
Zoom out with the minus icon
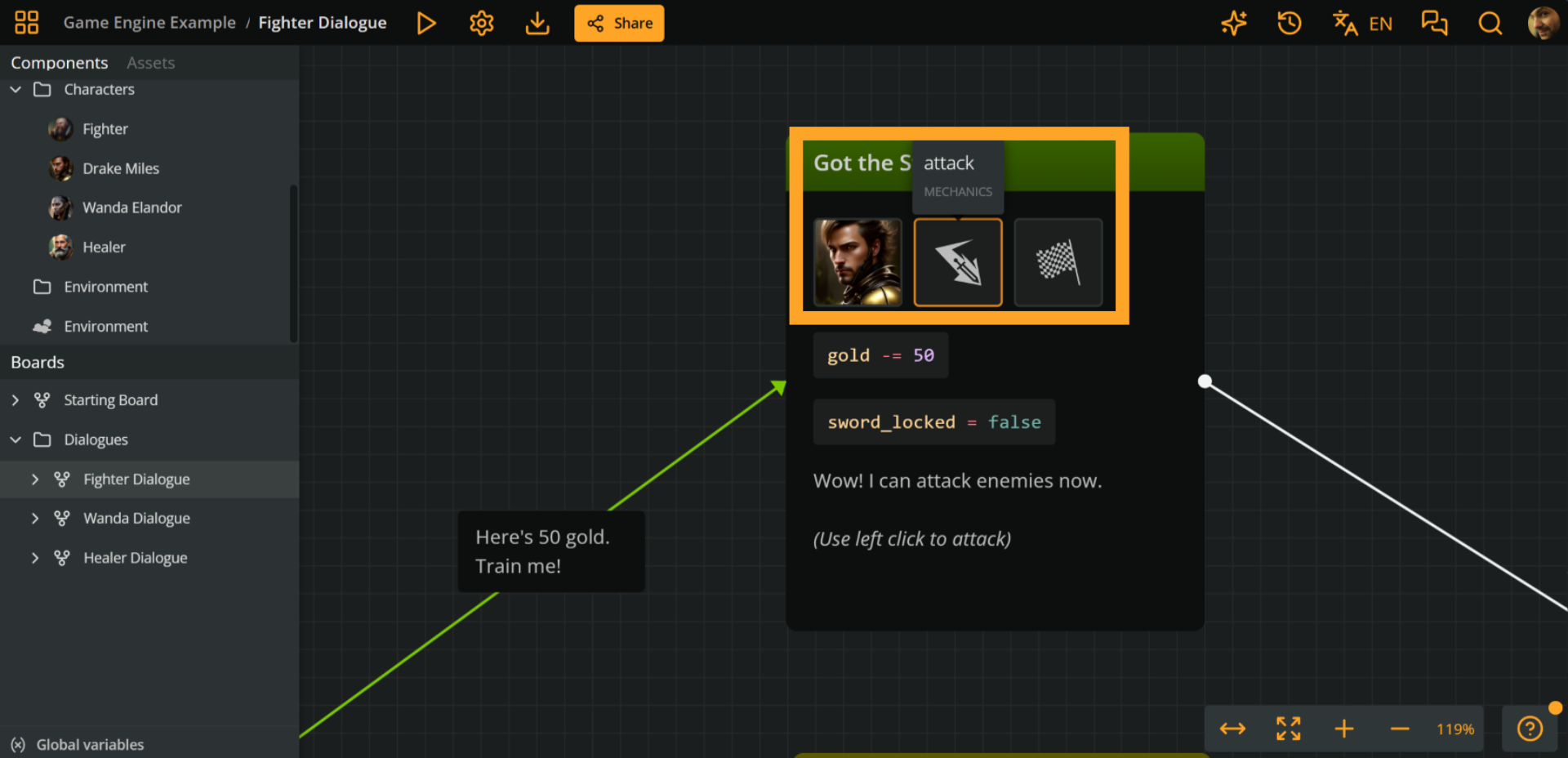(x=1400, y=729)
